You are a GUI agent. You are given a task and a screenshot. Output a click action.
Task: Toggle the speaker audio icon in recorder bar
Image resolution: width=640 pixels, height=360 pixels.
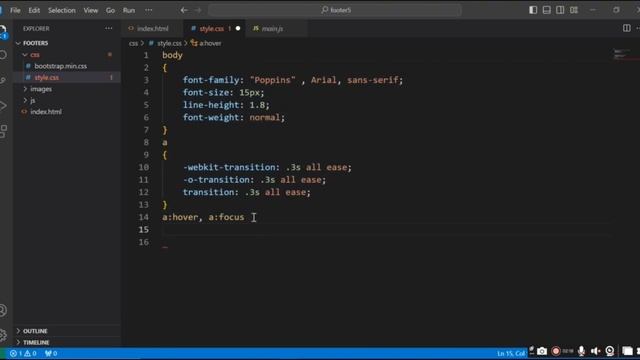click(x=596, y=351)
